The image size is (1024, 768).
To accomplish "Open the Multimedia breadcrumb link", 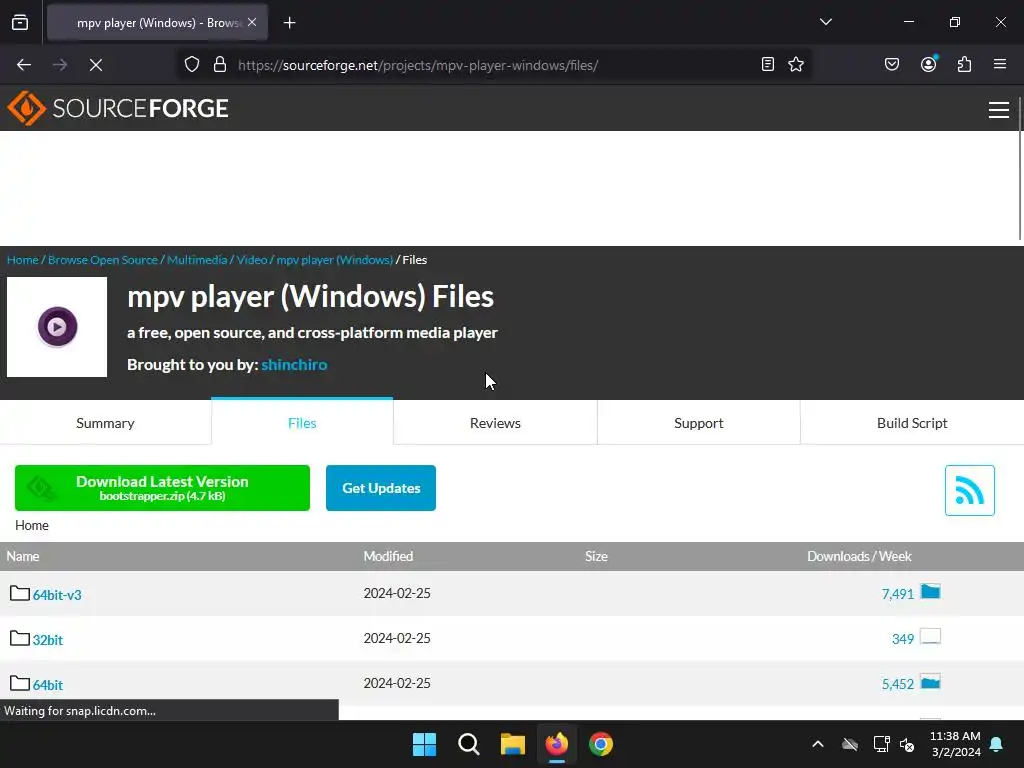I will tap(197, 260).
